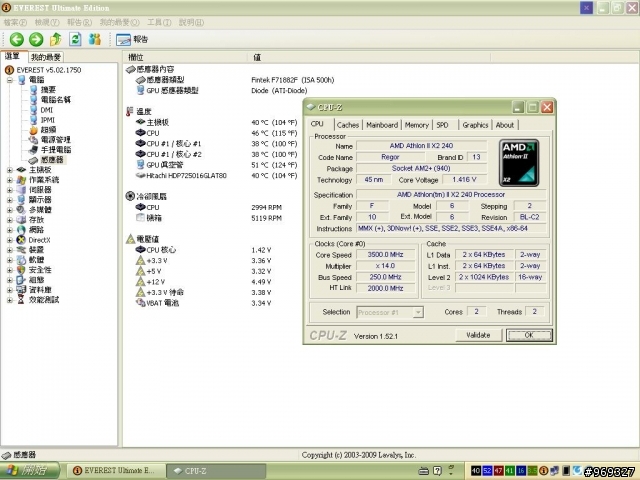
Task: Select the DirectX icon in tree
Action: (x=21, y=240)
